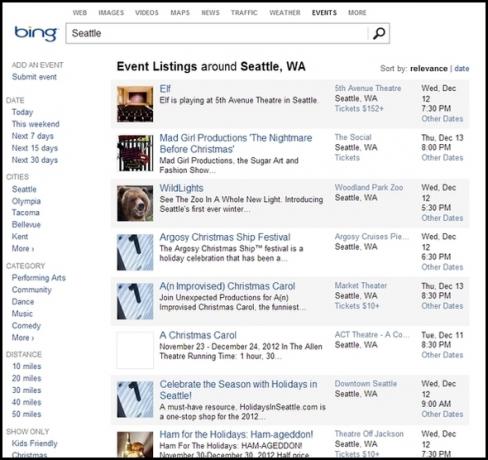Switch to the MAPS tab
Image resolution: width=488 pixels, height=460 pixels.
click(x=180, y=13)
